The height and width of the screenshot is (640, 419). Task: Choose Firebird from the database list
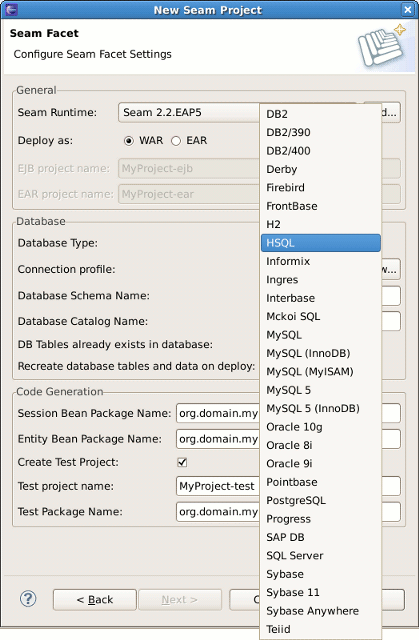[321, 188]
